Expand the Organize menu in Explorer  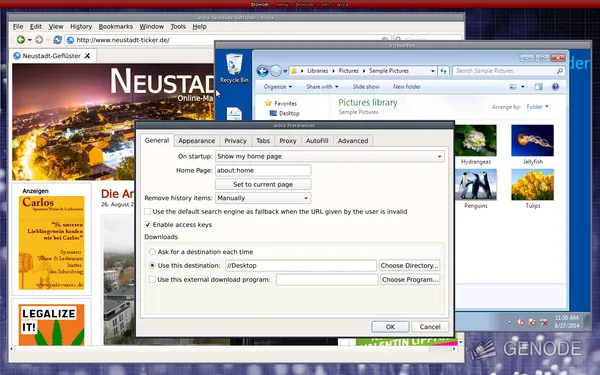point(278,87)
